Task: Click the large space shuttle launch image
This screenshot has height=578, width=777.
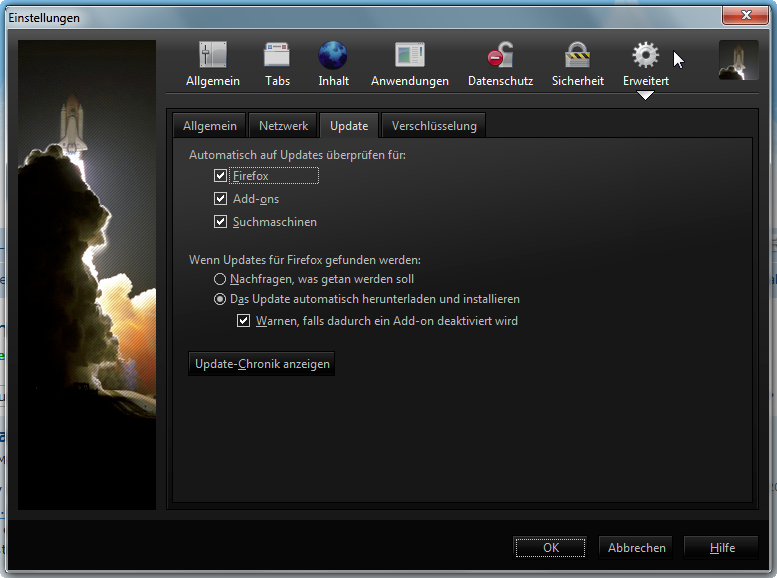Action: tap(87, 275)
